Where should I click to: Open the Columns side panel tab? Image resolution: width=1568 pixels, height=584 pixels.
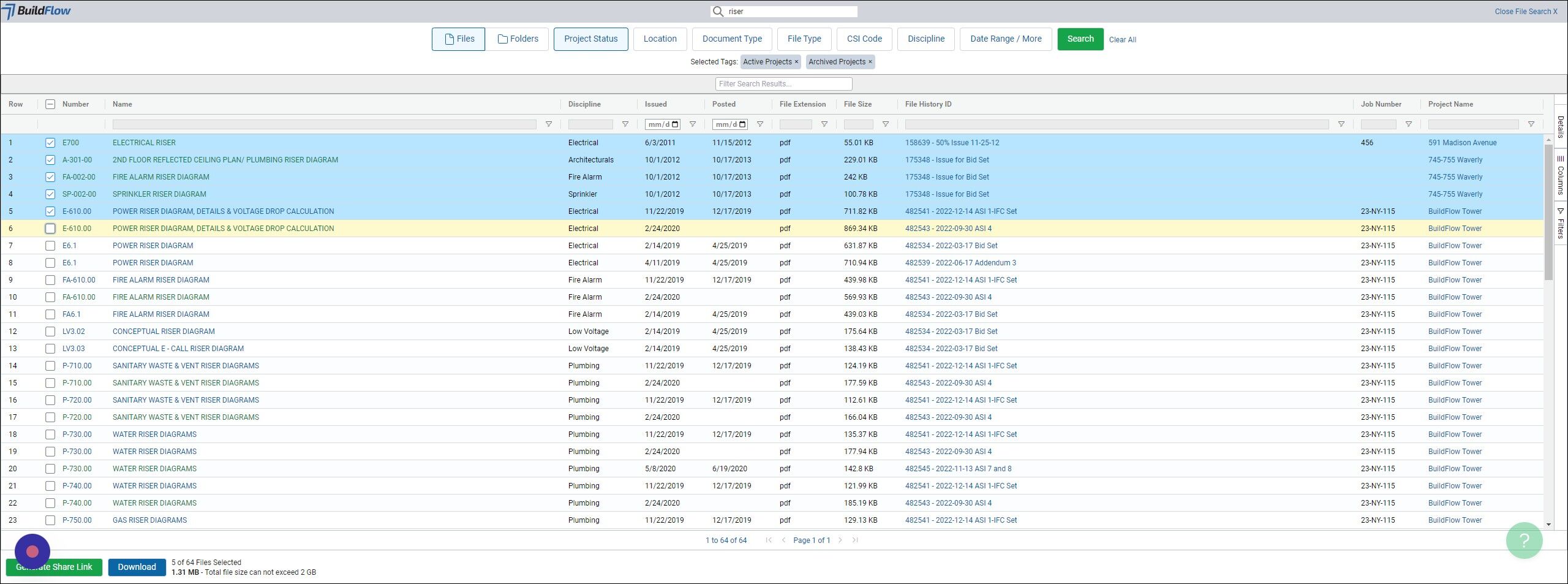[1560, 175]
